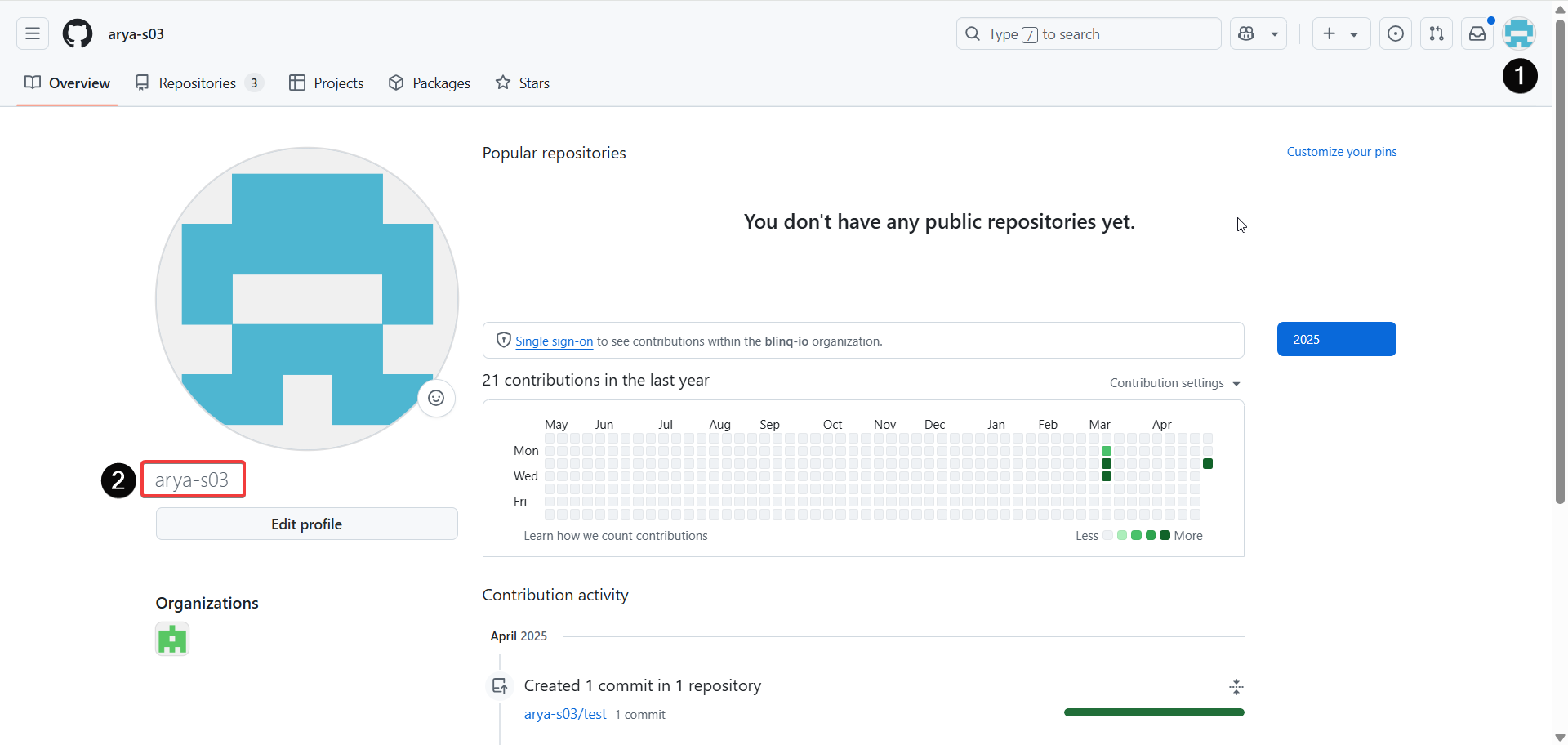The height and width of the screenshot is (745, 1568).
Task: Click the smiley to set your status
Action: coord(435,398)
